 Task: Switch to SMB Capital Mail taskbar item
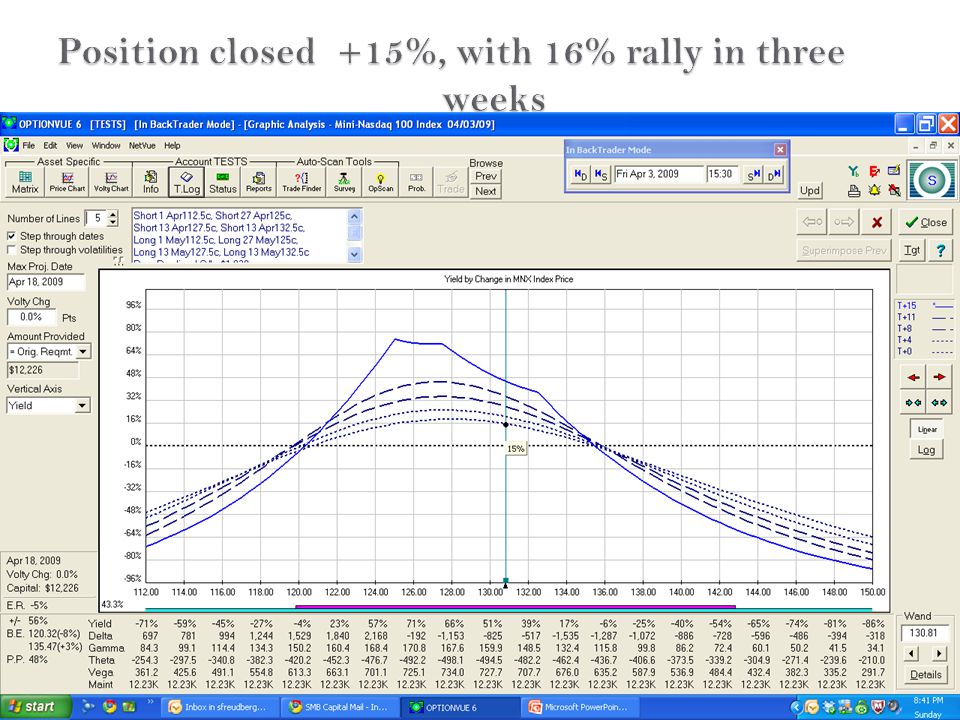[339, 707]
